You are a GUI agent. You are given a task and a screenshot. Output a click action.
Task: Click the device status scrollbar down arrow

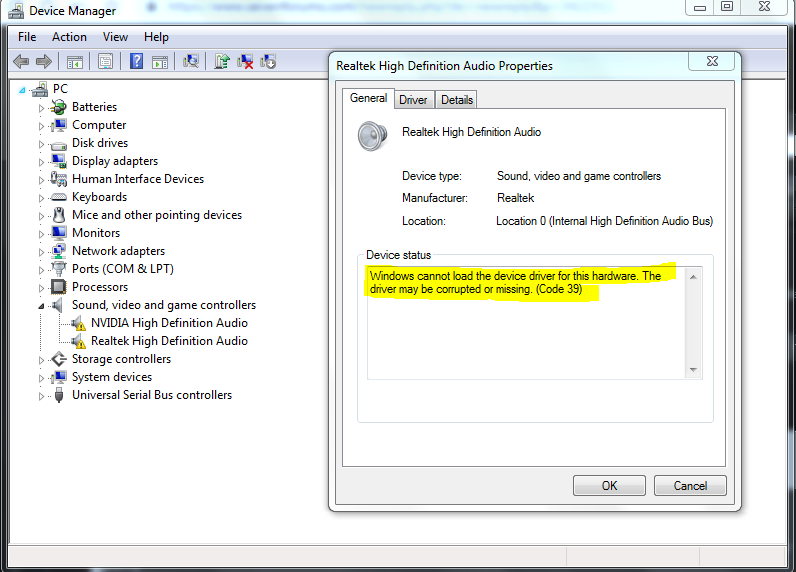(x=693, y=370)
